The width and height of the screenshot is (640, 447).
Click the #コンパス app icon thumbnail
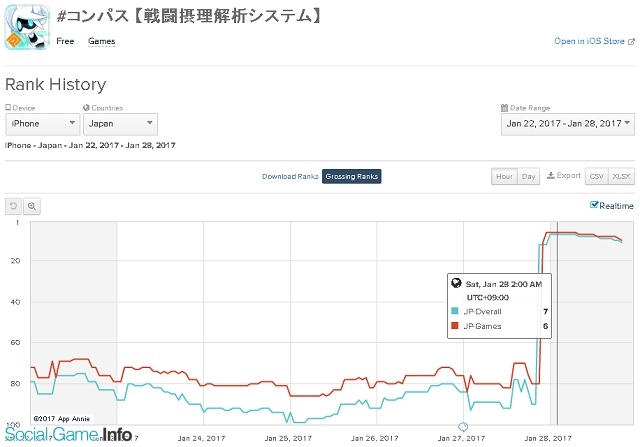click(x=28, y=26)
